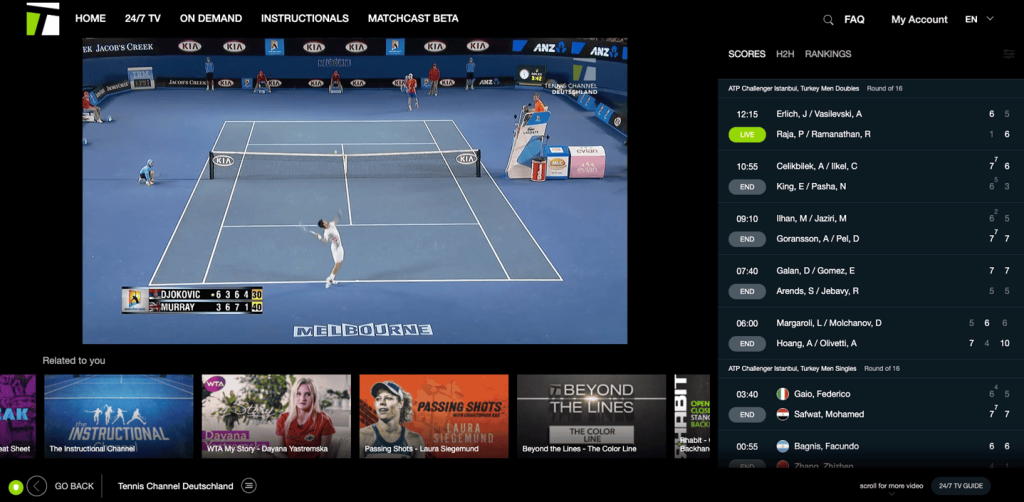
Task: Switch to the H2H tab
Action: click(x=785, y=54)
